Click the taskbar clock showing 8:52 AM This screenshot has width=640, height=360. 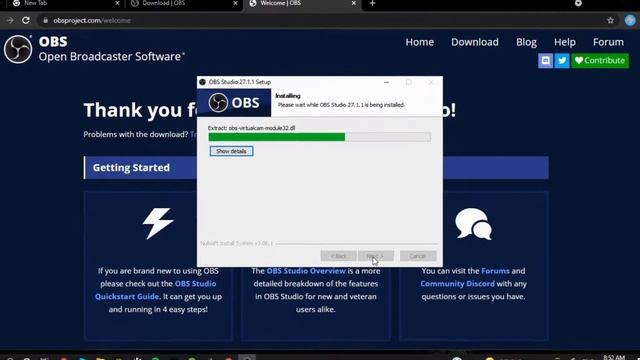(x=614, y=357)
